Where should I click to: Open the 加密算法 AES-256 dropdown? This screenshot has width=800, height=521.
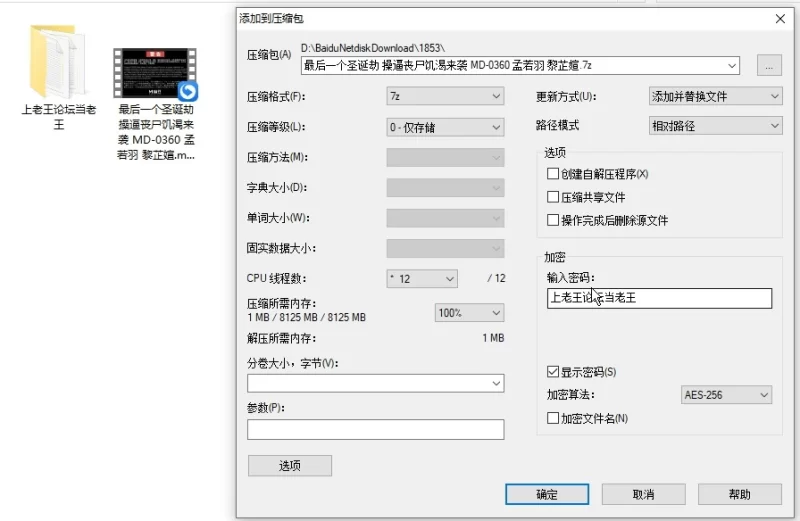[726, 394]
